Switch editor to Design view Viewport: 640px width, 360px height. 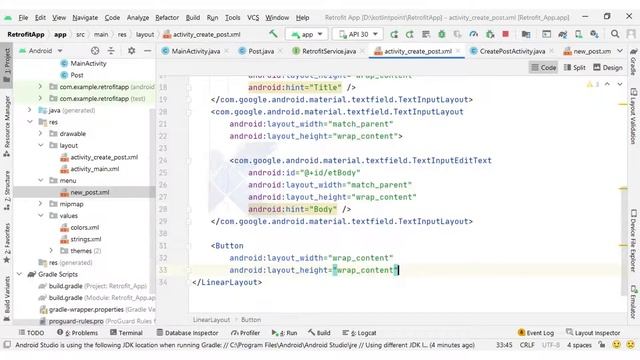pyautogui.click(x=608, y=67)
